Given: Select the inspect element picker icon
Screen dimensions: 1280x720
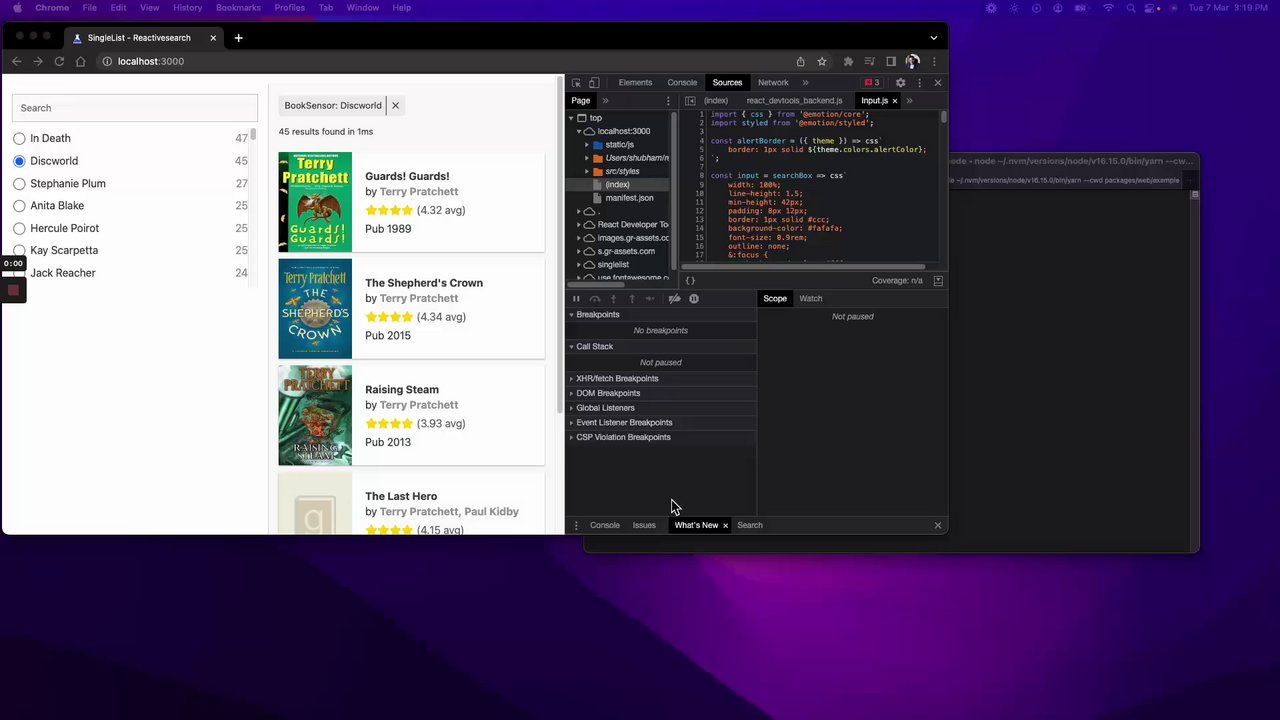Looking at the screenshot, I should [x=576, y=83].
